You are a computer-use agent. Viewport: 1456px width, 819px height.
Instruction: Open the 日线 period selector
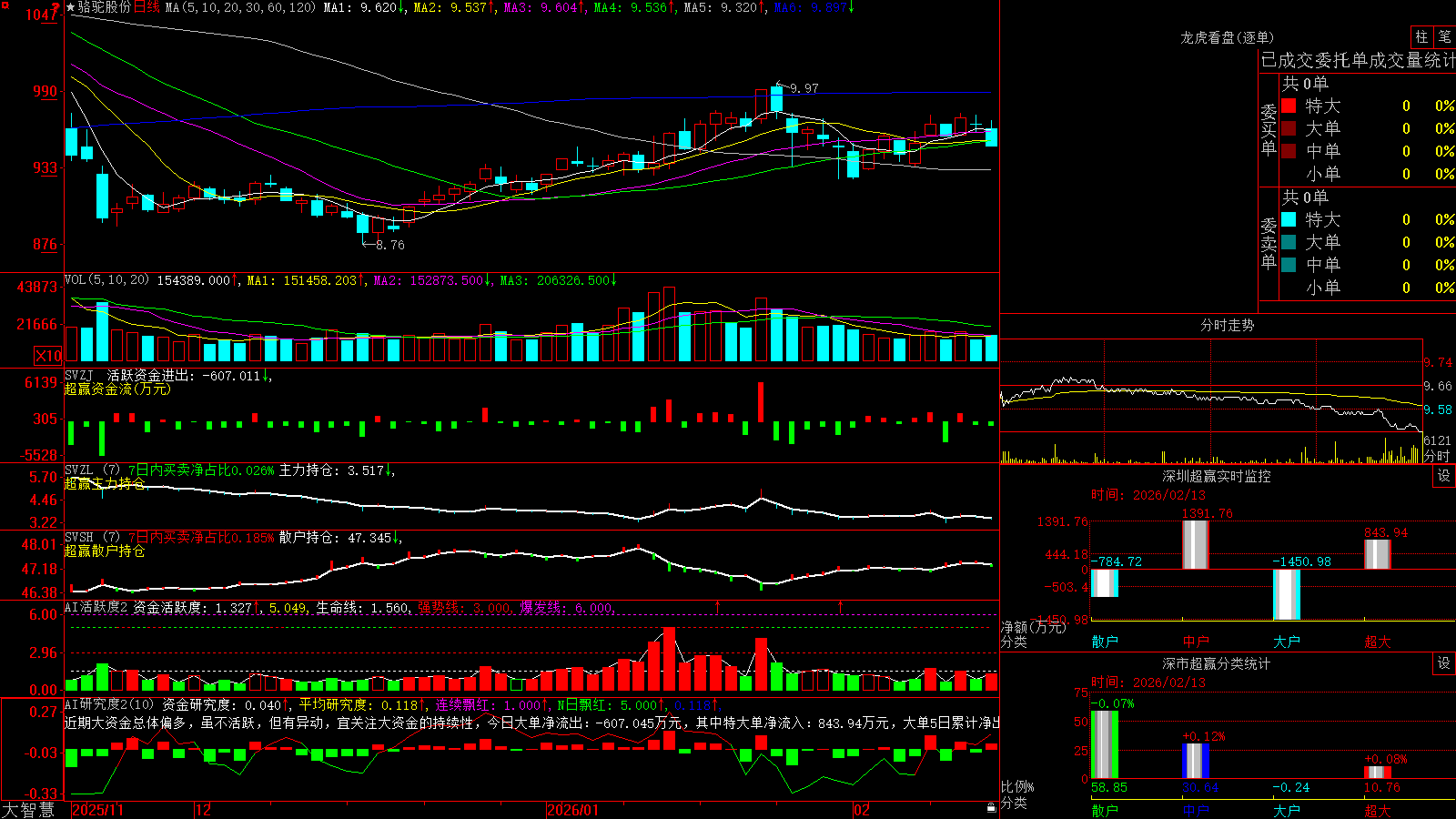tap(147, 7)
